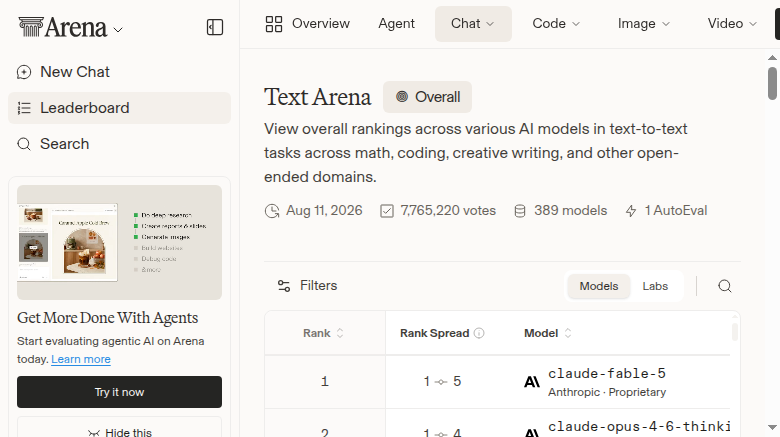The width and height of the screenshot is (780, 437).
Task: Click the sidebar Search magnifier icon
Action: [24, 144]
